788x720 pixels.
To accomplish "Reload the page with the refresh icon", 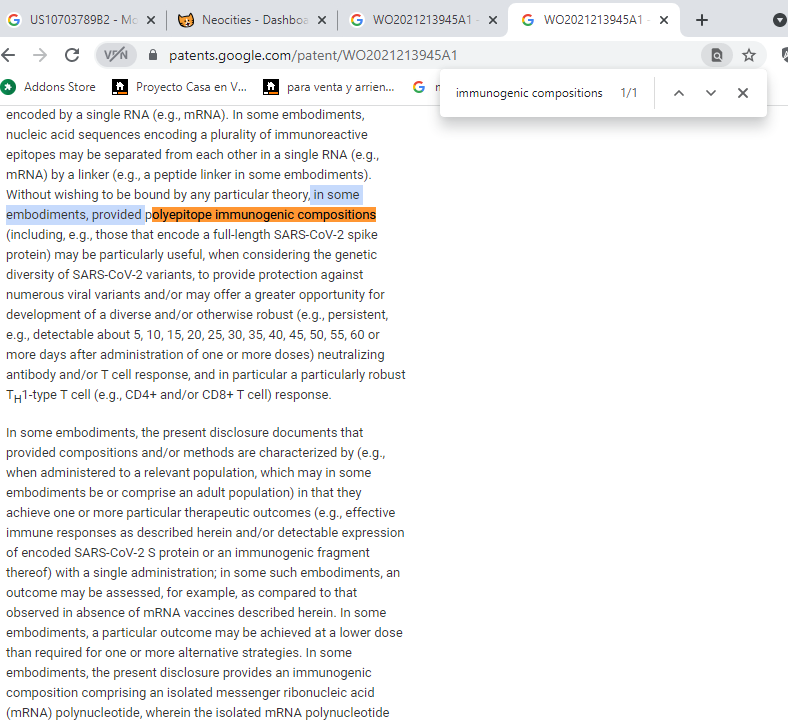I will (71, 55).
